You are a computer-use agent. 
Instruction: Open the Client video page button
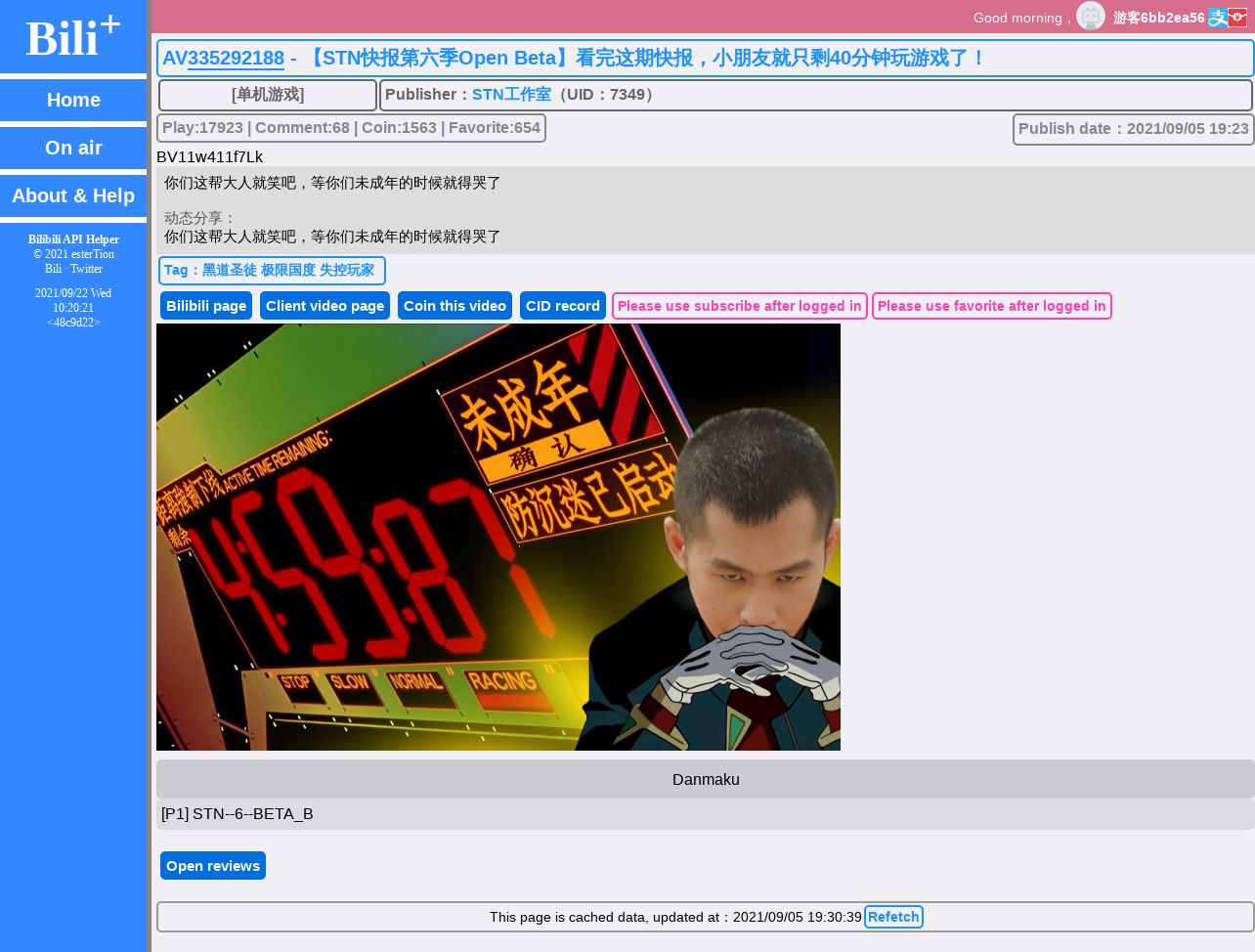click(325, 306)
